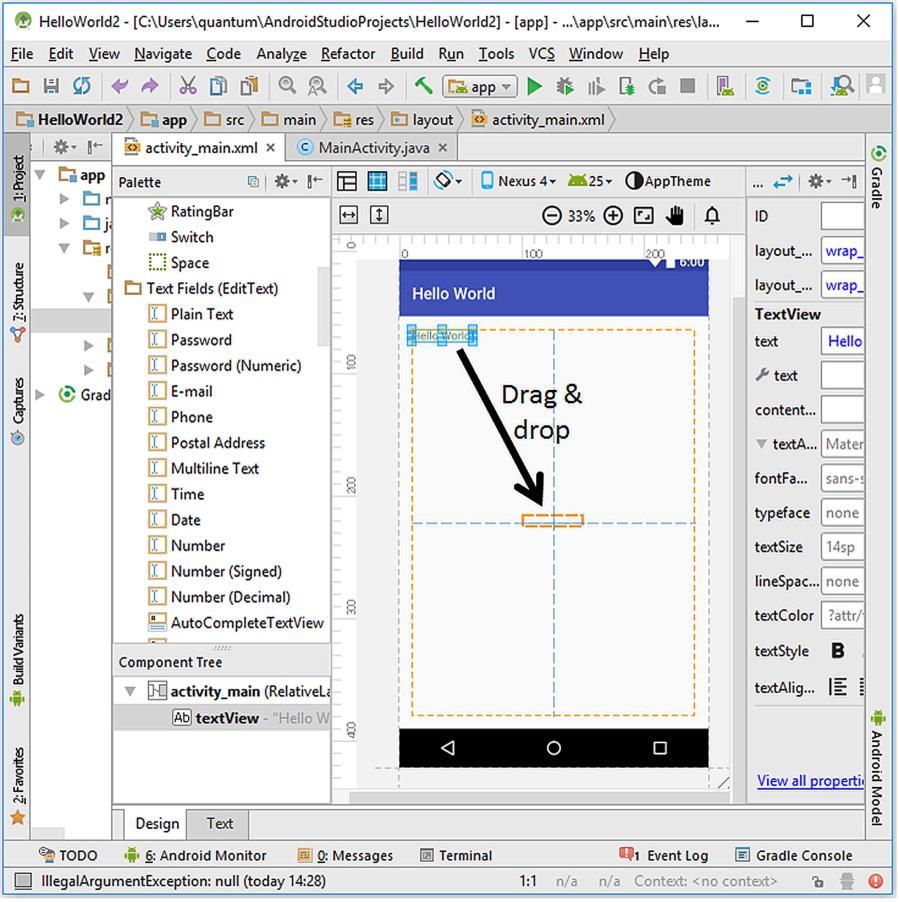Screen dimensions: 899x902
Task: Click the ID input field
Action: click(844, 218)
